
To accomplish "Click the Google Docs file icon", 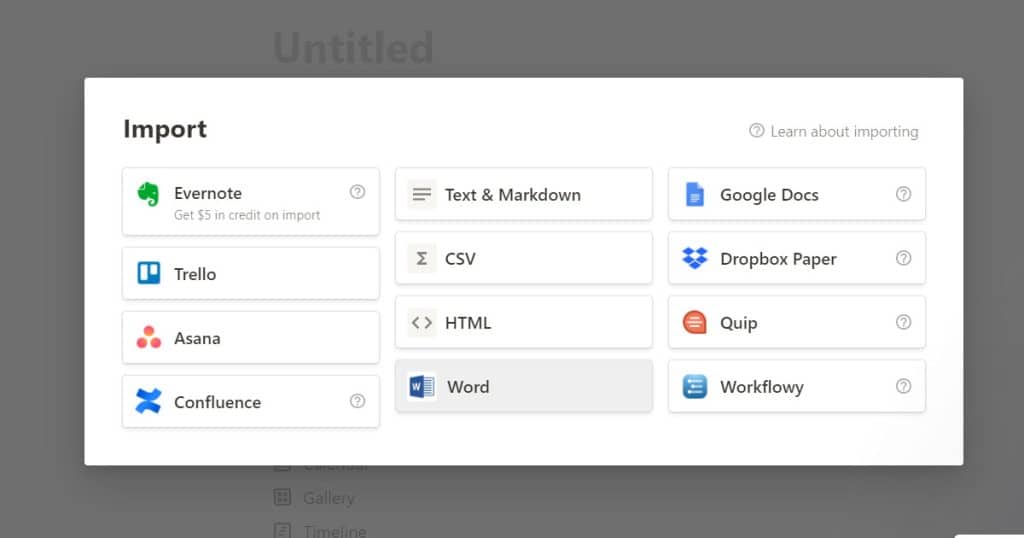I will pyautogui.click(x=695, y=194).
